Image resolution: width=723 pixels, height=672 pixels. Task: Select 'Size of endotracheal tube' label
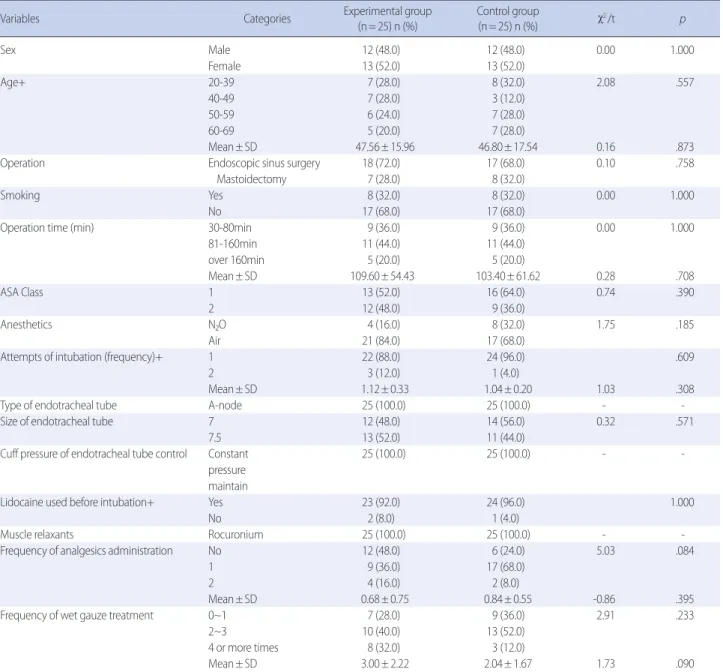(x=56, y=421)
